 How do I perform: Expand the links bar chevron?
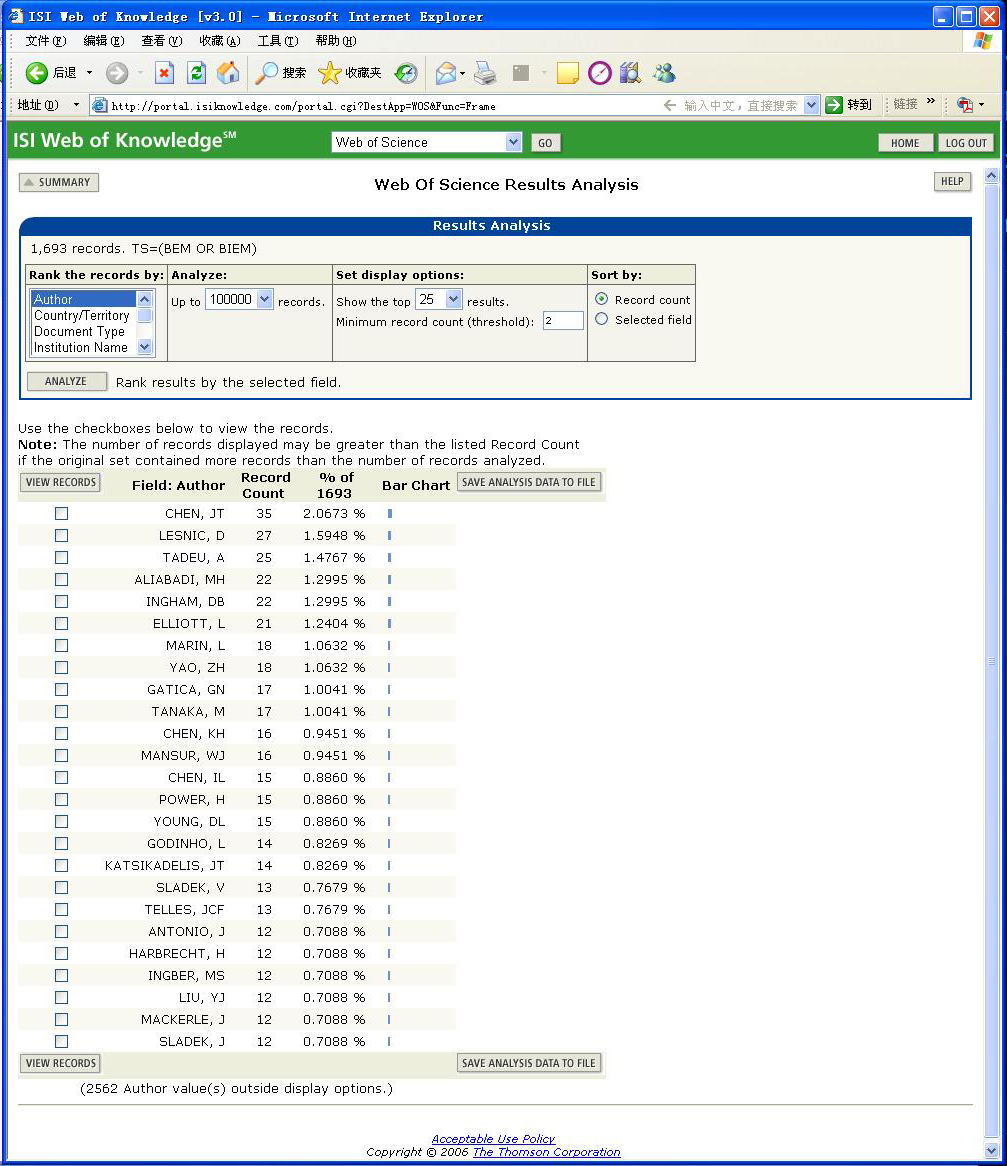930,101
